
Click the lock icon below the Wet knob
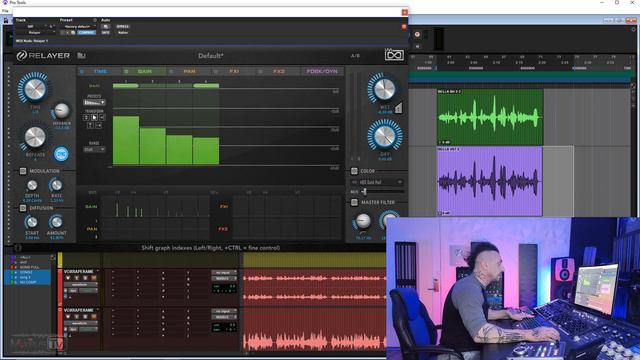[398, 108]
